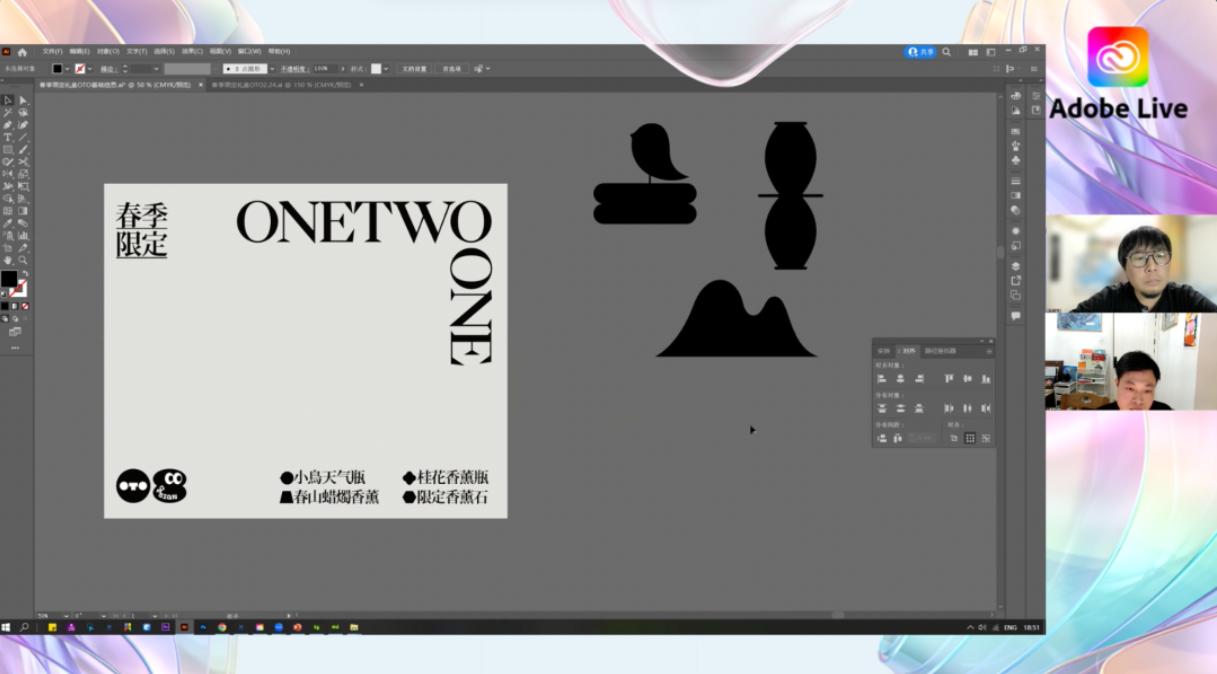The image size is (1217, 674).
Task: Open the Asset Export panel icon
Action: [x=1015, y=280]
